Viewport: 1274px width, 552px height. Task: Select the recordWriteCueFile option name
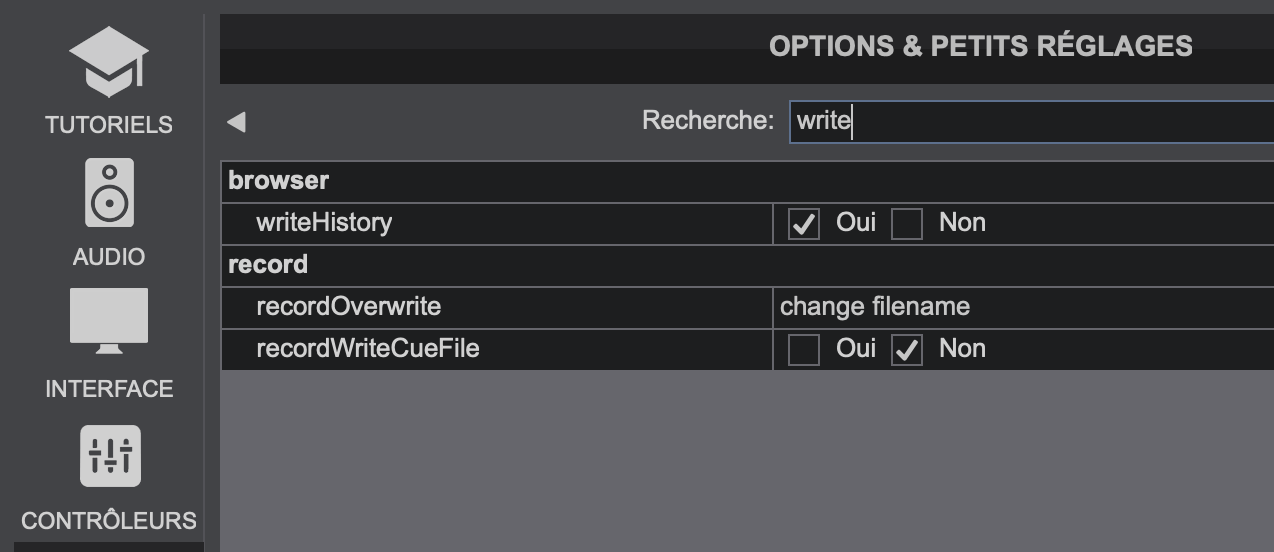(x=367, y=349)
